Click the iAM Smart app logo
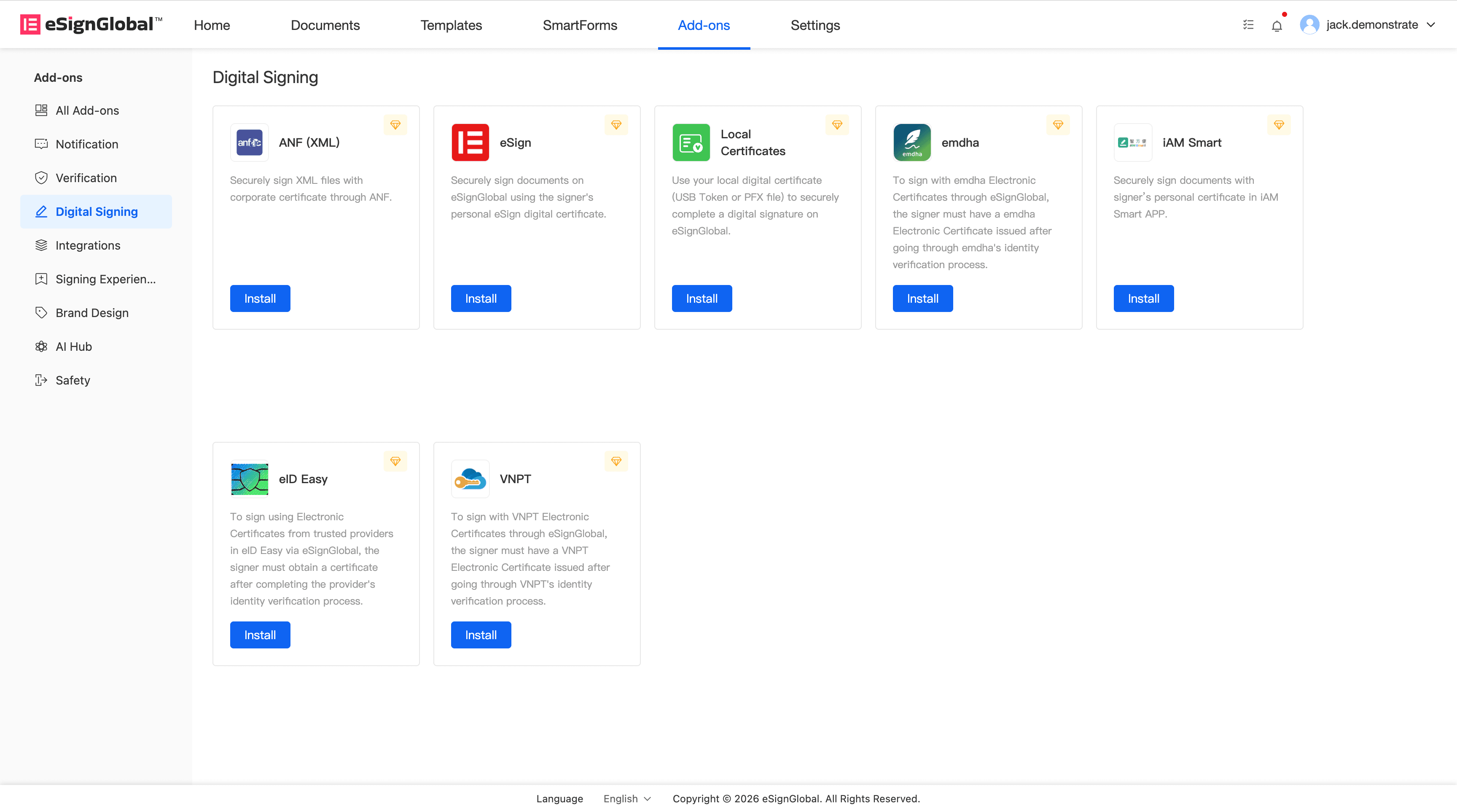Image resolution: width=1457 pixels, height=812 pixels. click(x=1133, y=143)
